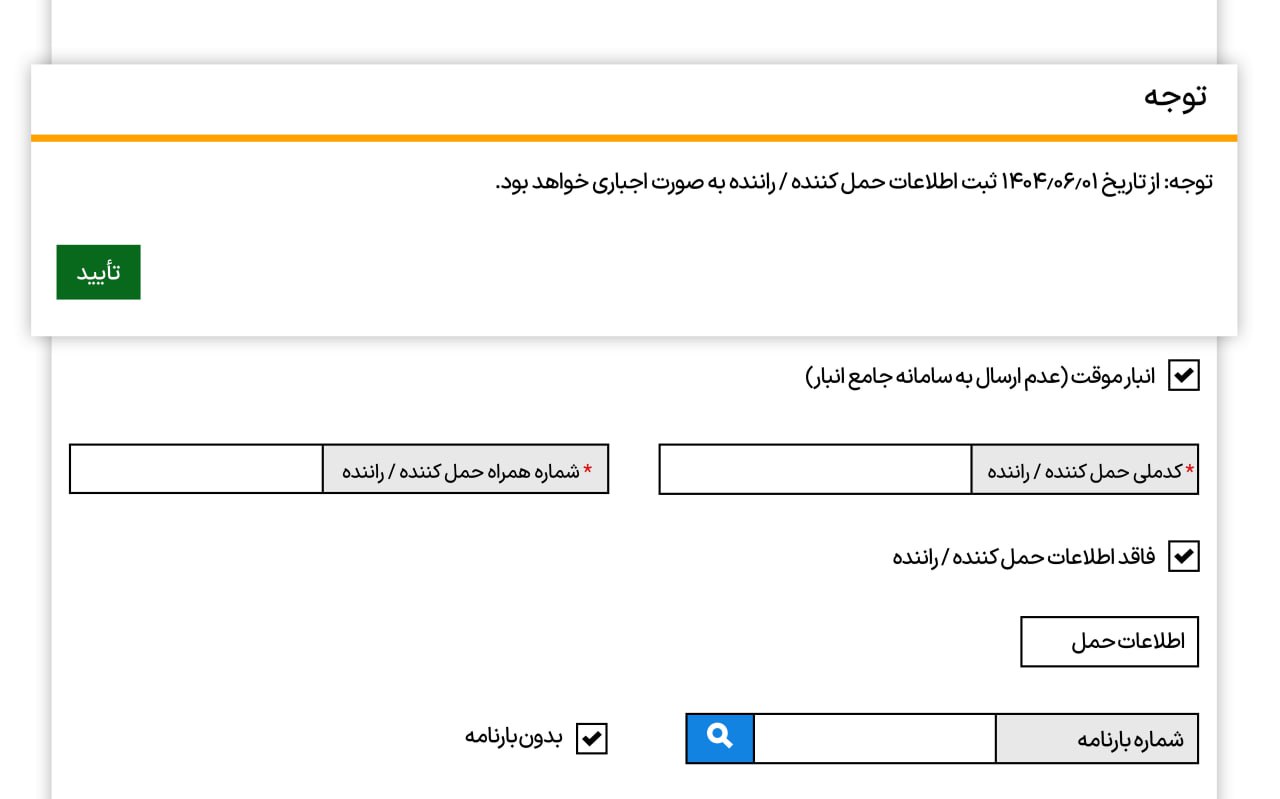Toggle the بدون بارنامه checkbox
The image size is (1280, 799).
(592, 739)
